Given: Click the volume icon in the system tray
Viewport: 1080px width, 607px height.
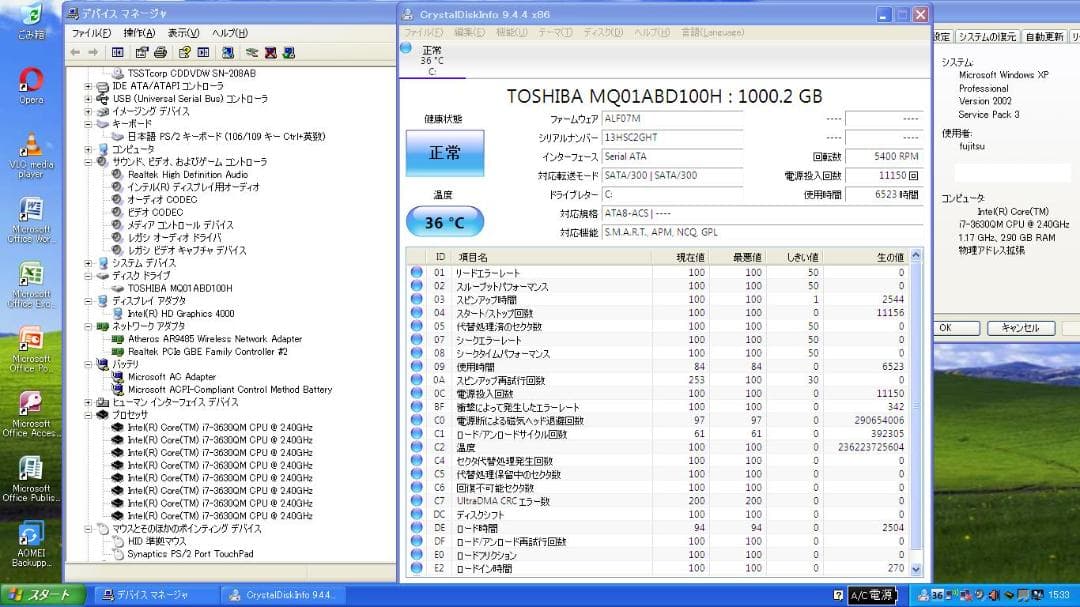Looking at the screenshot, I should [994, 594].
